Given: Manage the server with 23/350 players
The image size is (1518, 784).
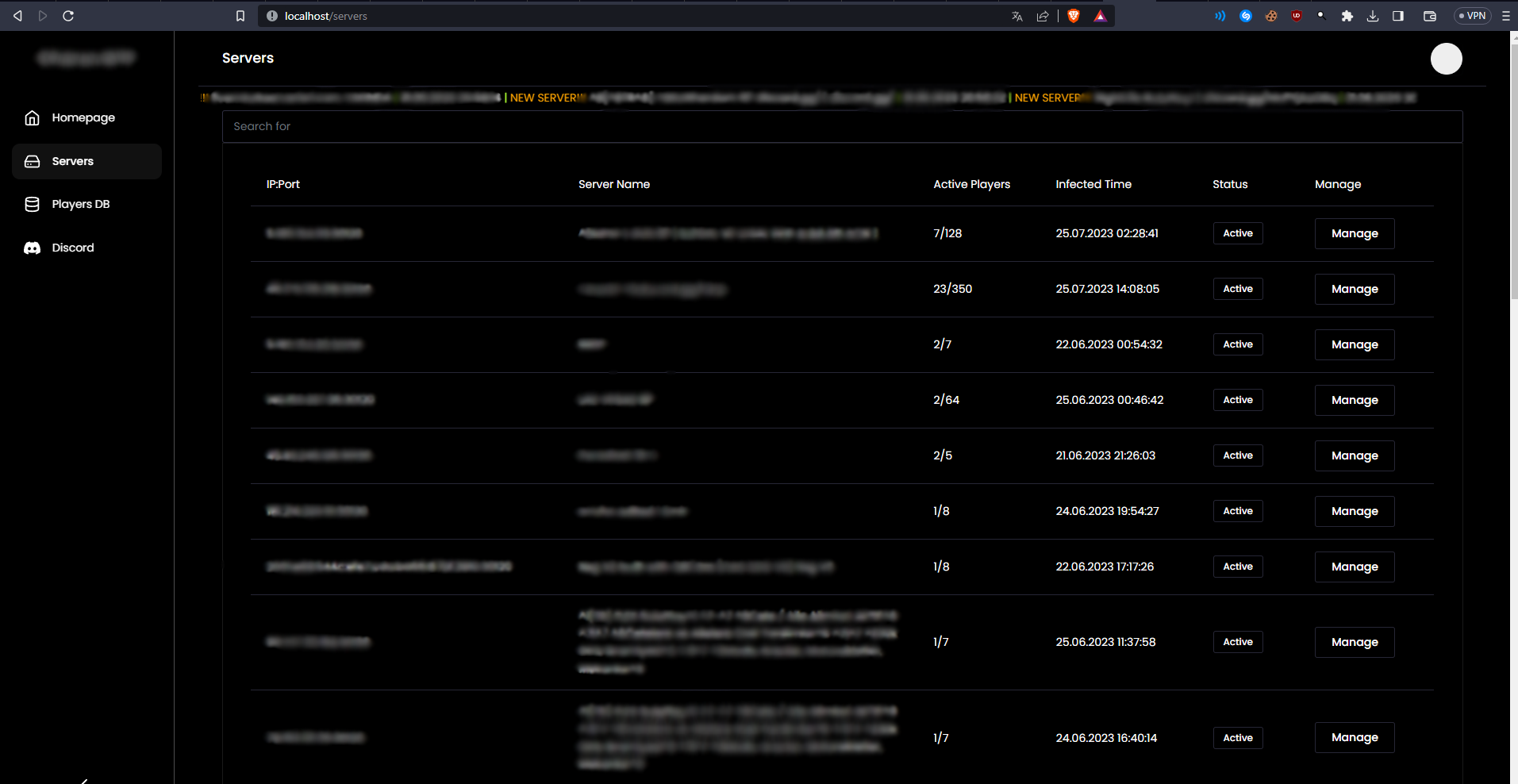Looking at the screenshot, I should click(x=1355, y=289).
